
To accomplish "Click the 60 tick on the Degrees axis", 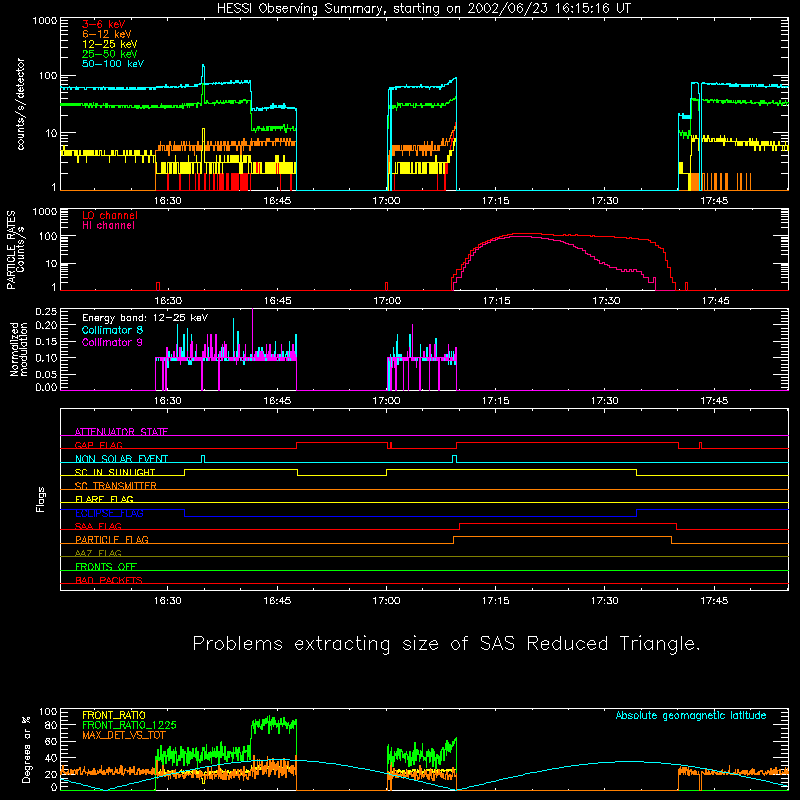I will [51, 741].
